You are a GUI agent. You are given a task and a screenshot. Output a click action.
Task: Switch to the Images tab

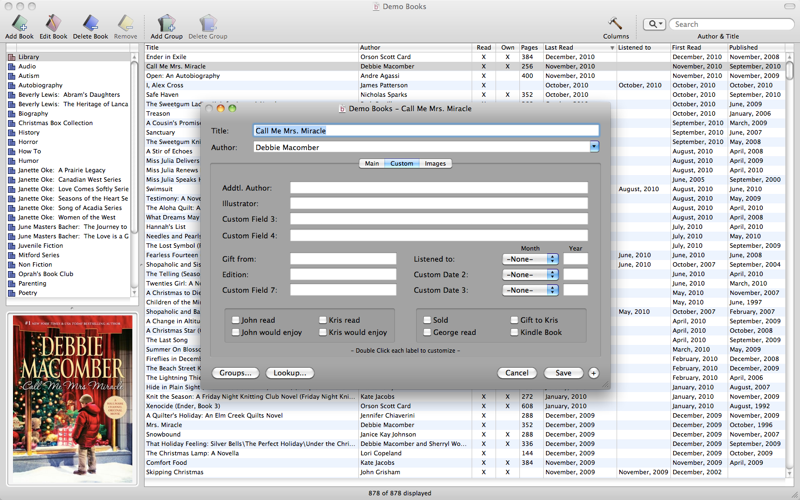click(x=435, y=163)
